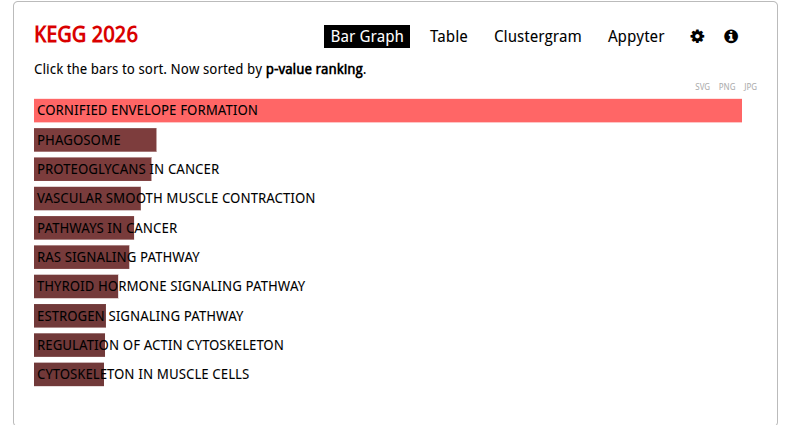Viewport: 786px width, 425px height.
Task: Click the info circle icon
Action: (731, 36)
